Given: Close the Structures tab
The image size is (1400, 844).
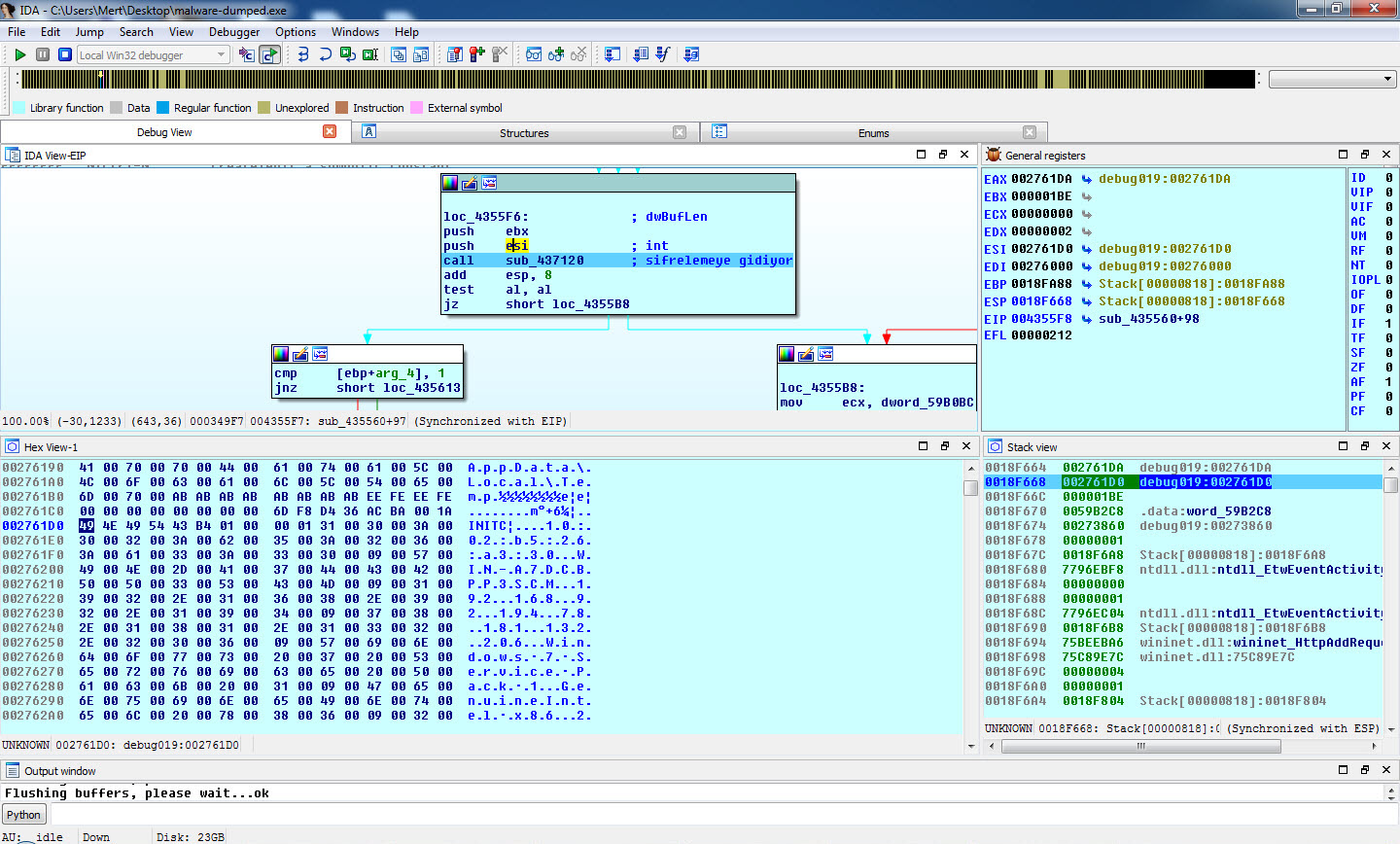Looking at the screenshot, I should click(x=680, y=132).
